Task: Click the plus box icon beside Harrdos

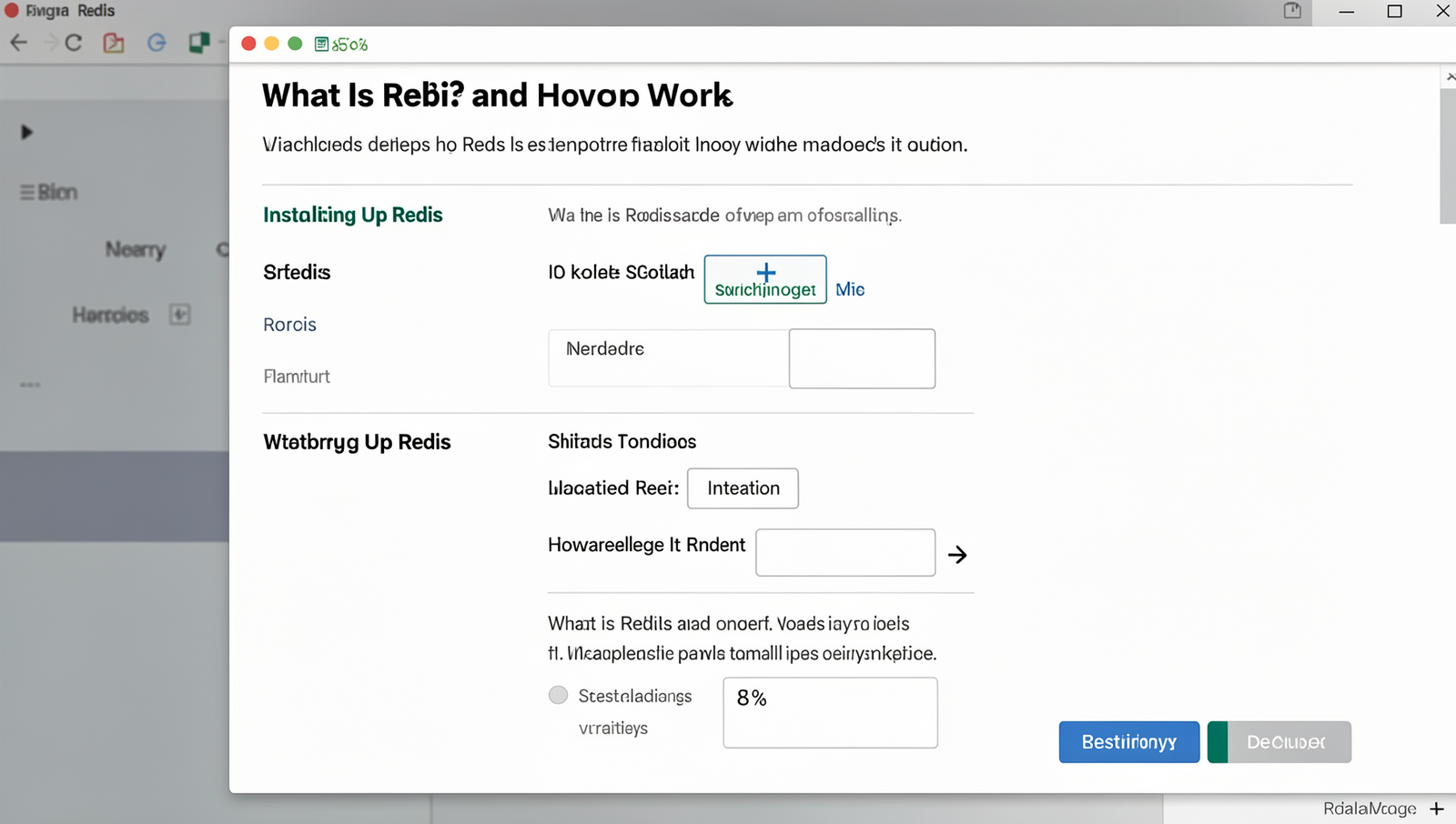Action: click(x=180, y=315)
